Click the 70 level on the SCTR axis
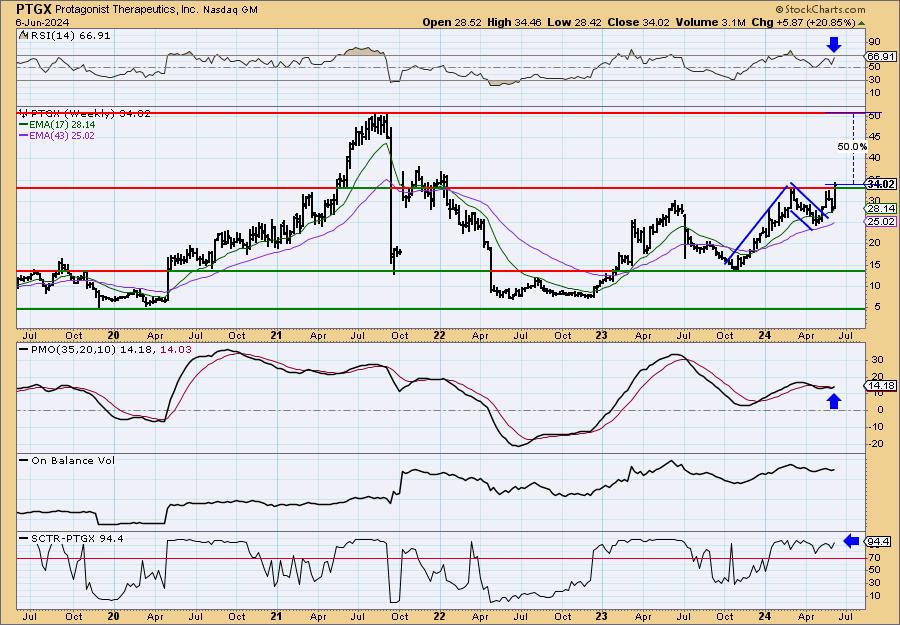 pyautogui.click(x=874, y=557)
